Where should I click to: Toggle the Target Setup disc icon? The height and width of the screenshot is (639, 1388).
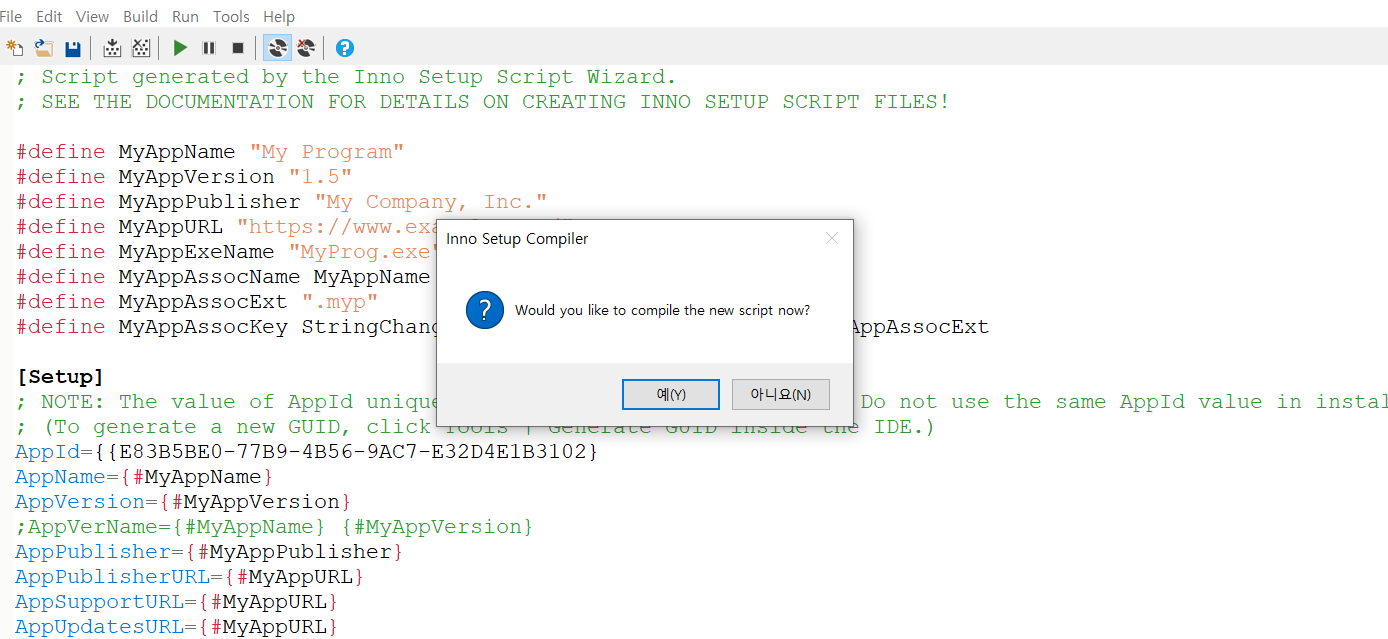(x=277, y=48)
